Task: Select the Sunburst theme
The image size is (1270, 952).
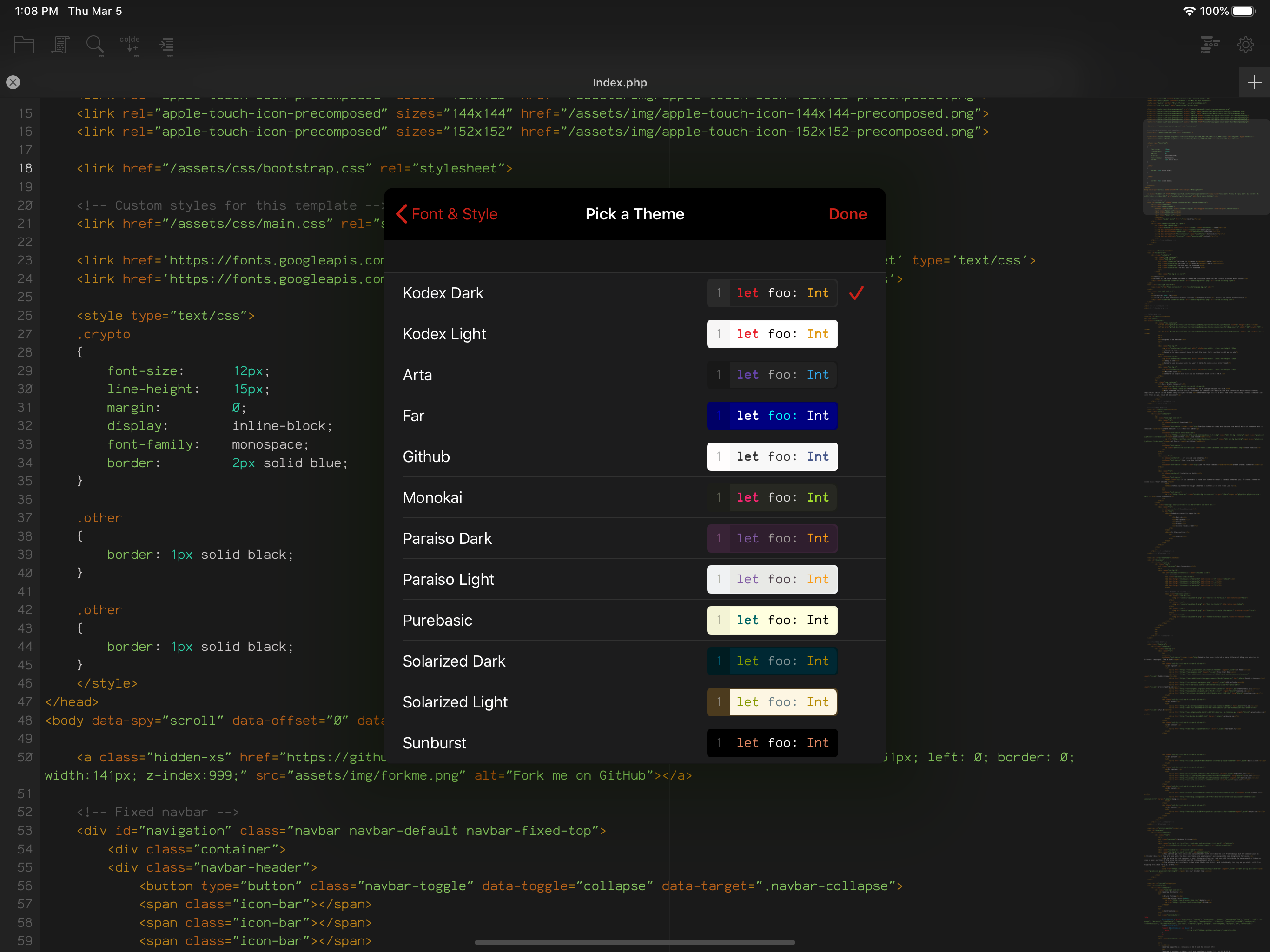Action: coord(435,743)
